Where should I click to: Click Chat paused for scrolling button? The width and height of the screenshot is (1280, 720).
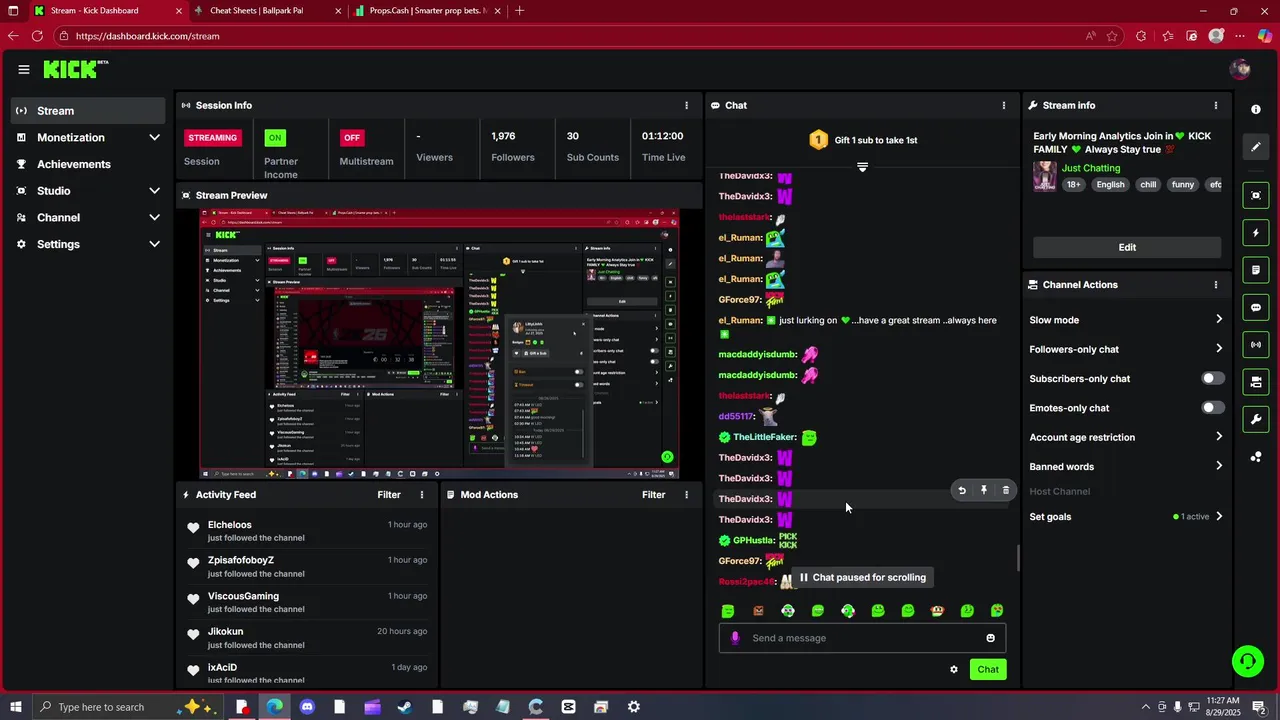(x=862, y=577)
